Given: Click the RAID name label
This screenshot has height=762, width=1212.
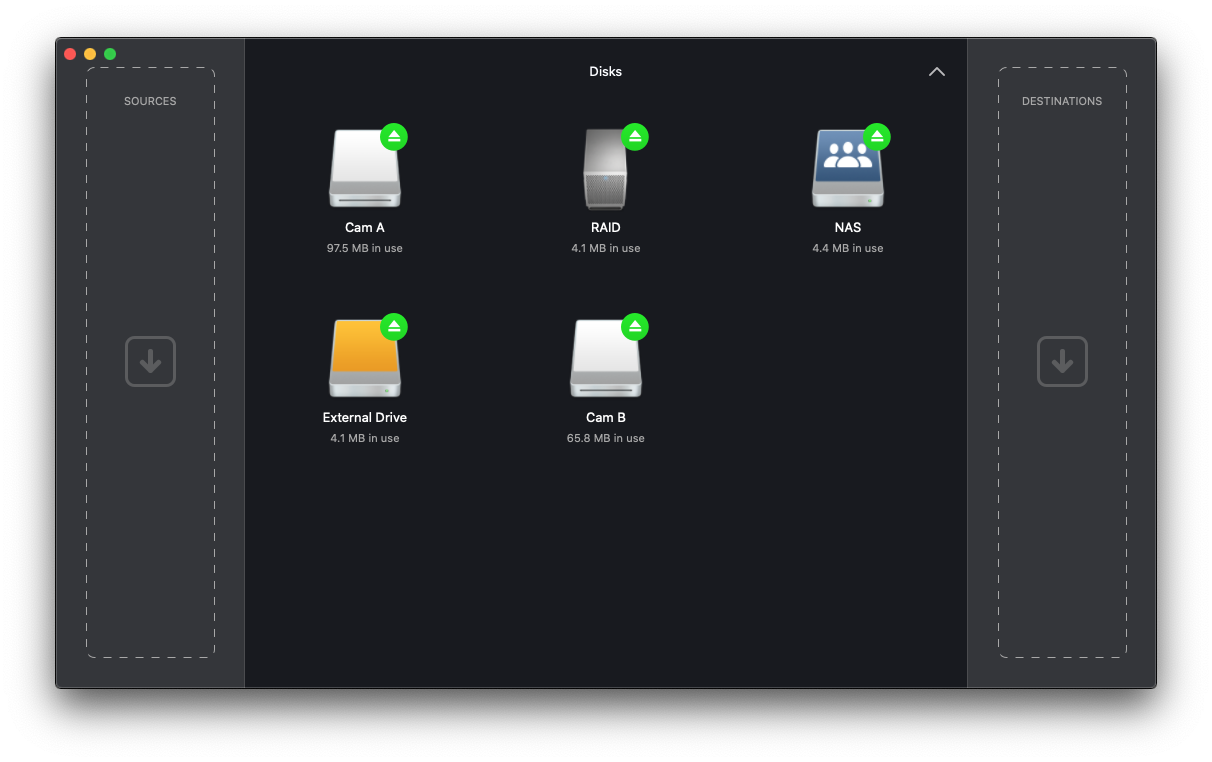Looking at the screenshot, I should tap(606, 228).
